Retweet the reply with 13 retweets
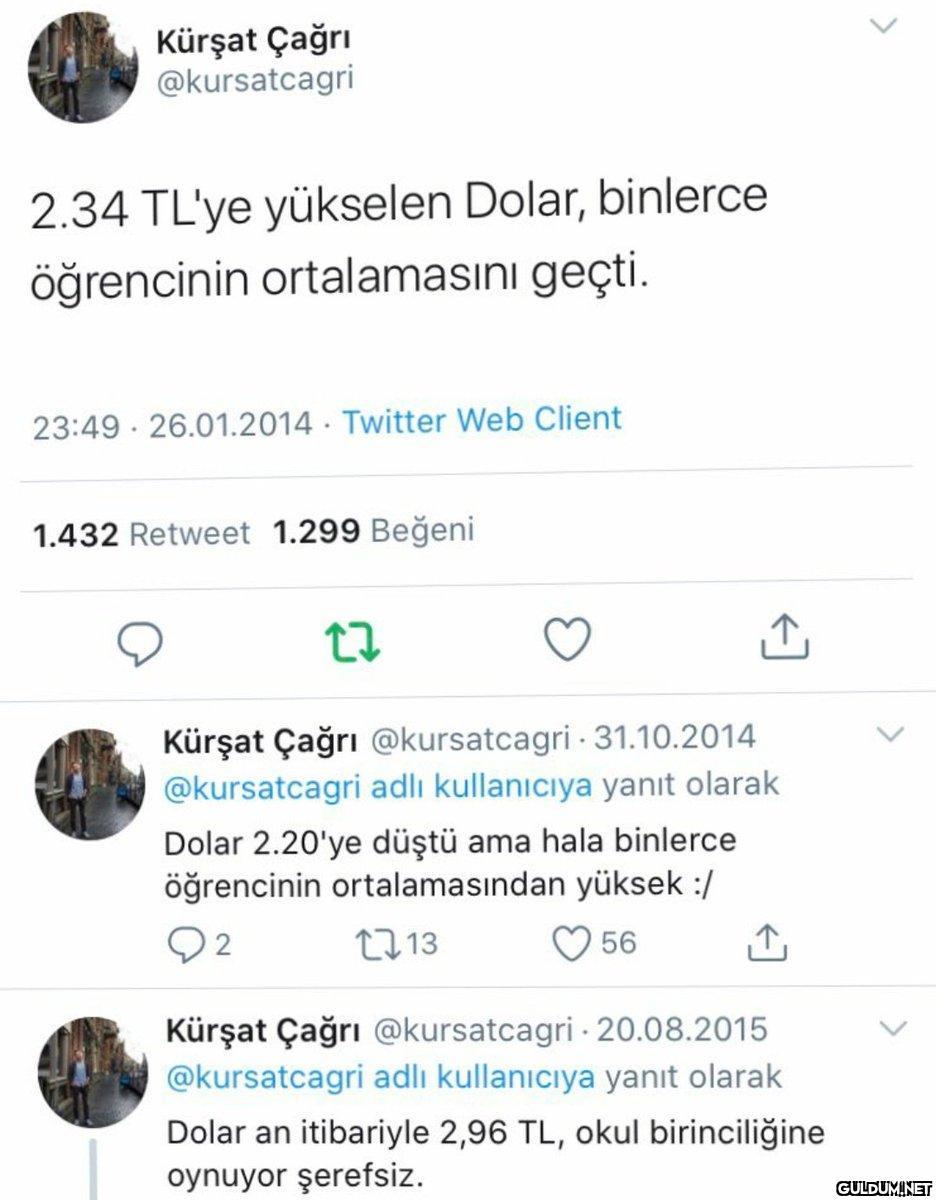The image size is (936, 1200). click(396, 944)
